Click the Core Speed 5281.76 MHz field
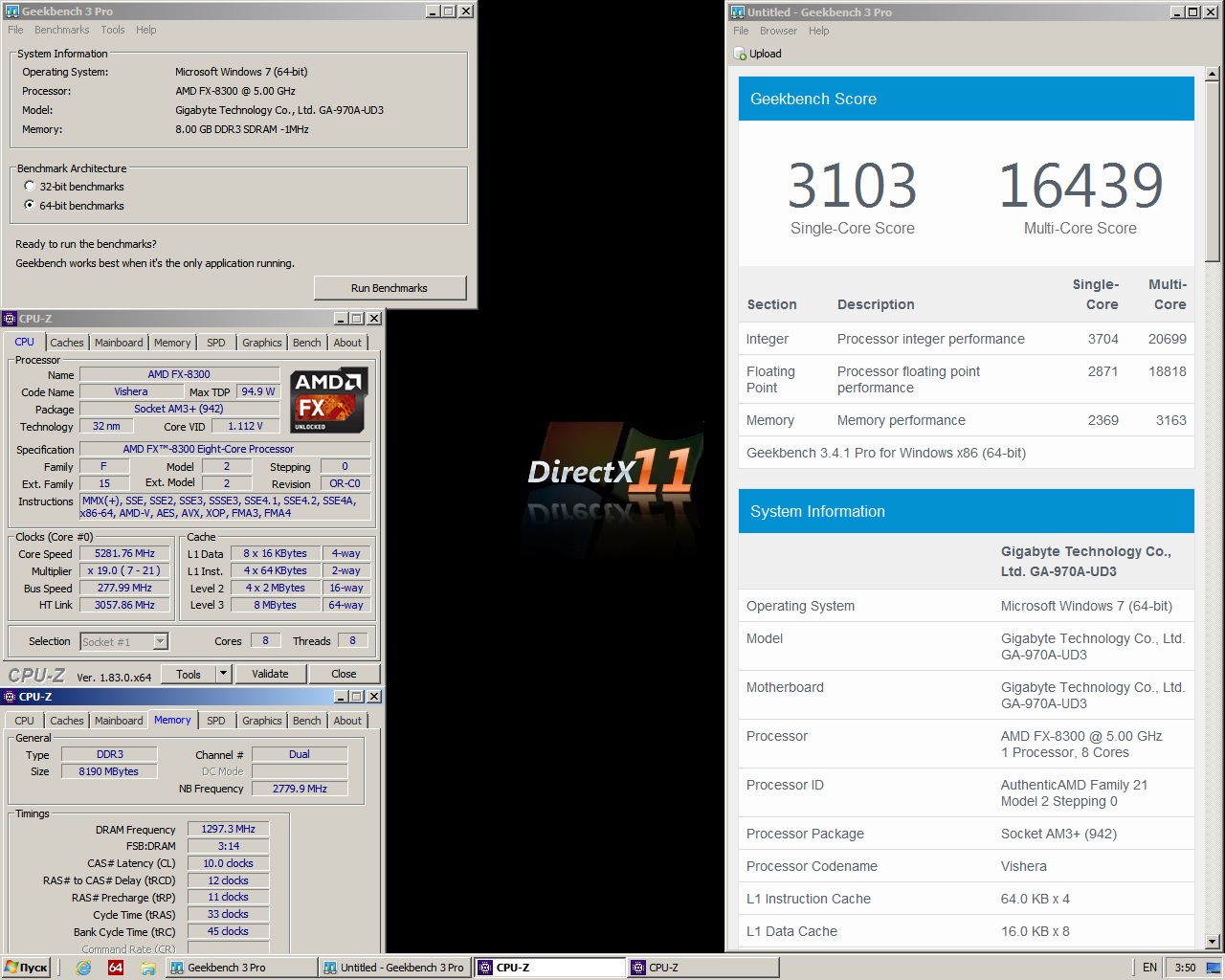 click(124, 553)
